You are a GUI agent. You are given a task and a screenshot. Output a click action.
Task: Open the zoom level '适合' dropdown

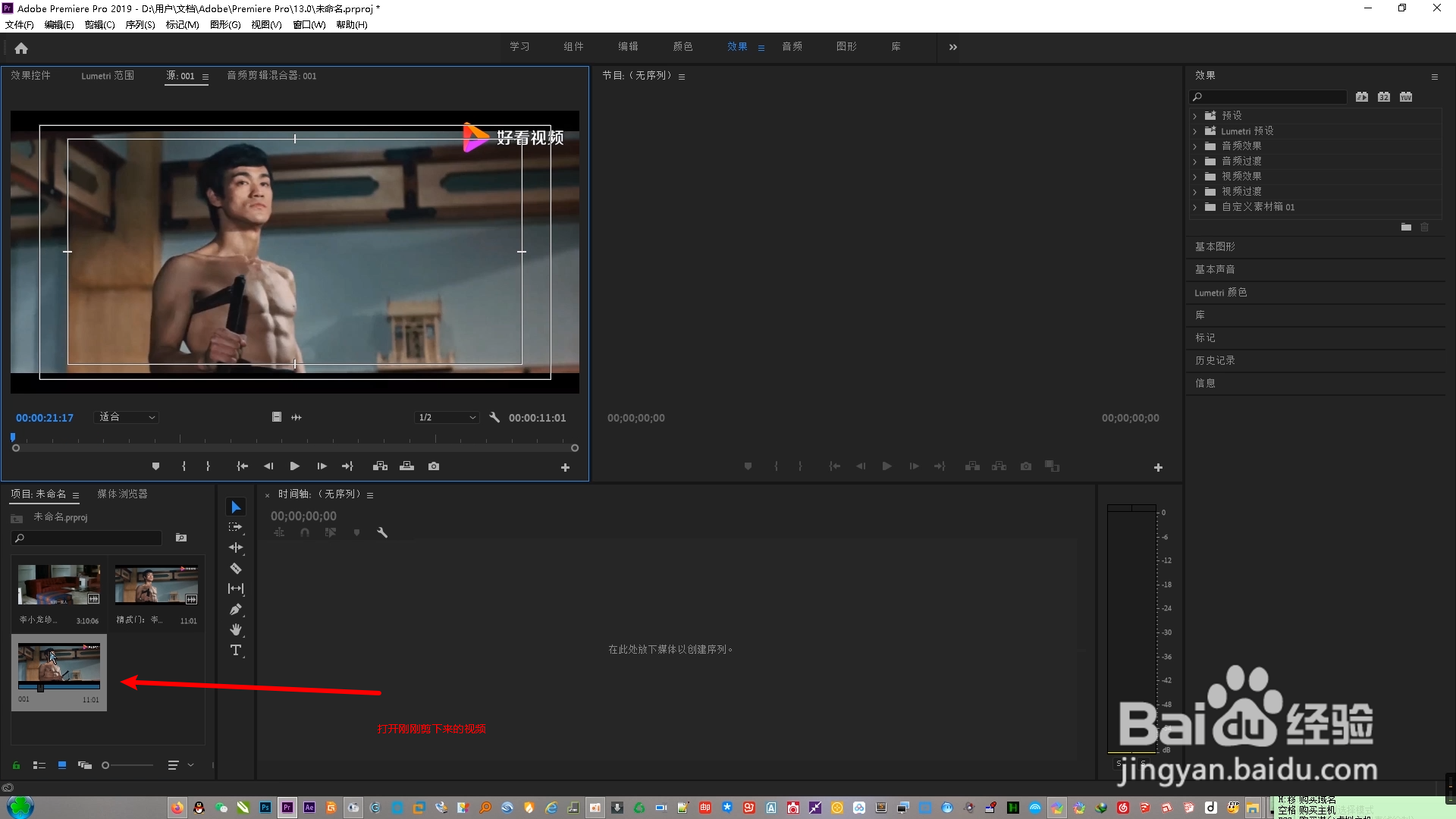tap(127, 417)
